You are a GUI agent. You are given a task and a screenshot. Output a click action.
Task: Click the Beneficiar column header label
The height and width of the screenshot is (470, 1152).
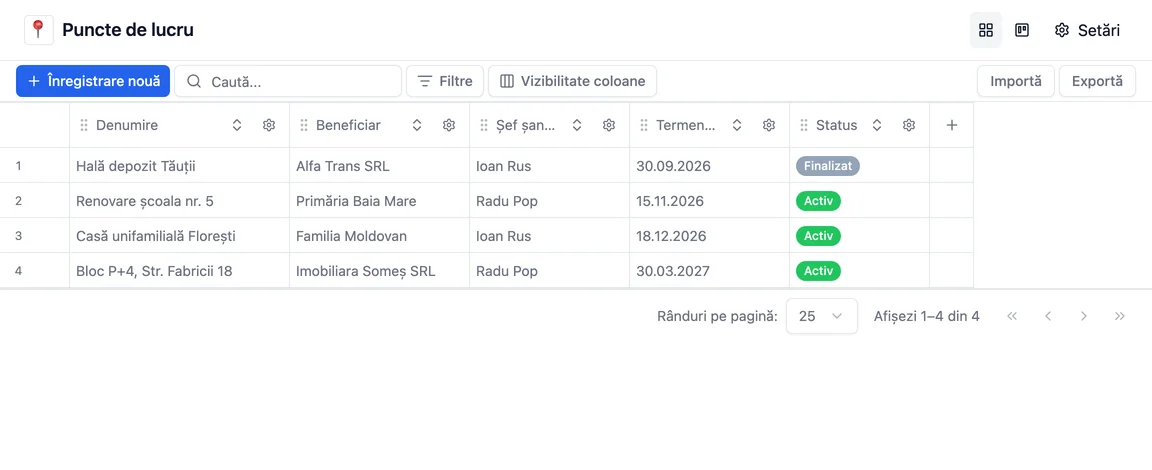pyautogui.click(x=348, y=126)
